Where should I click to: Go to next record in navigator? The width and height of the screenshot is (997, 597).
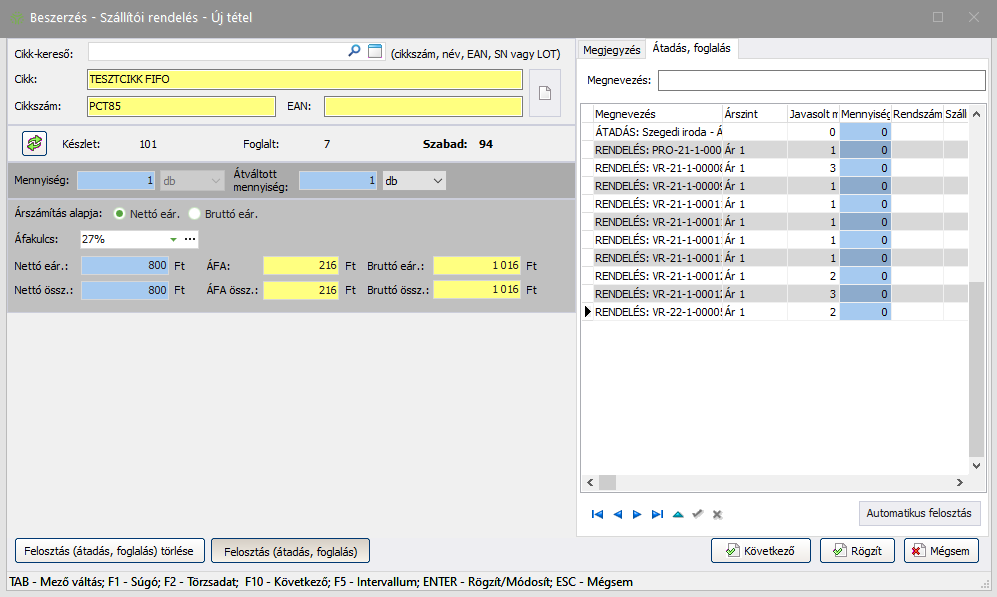click(x=637, y=514)
